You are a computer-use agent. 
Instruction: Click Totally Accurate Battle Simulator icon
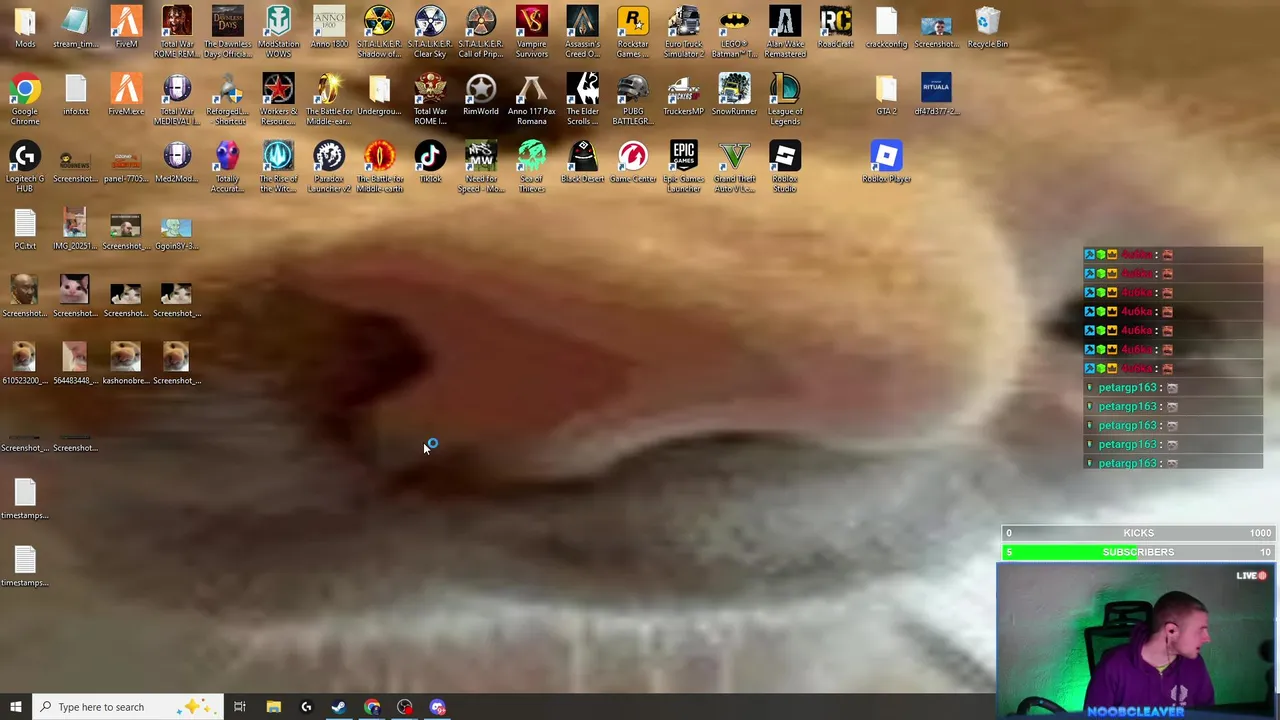(227, 167)
